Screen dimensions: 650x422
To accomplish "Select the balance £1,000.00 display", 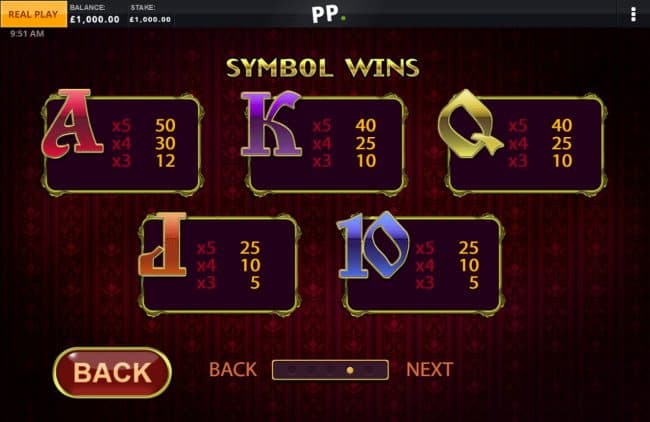I will [95, 19].
